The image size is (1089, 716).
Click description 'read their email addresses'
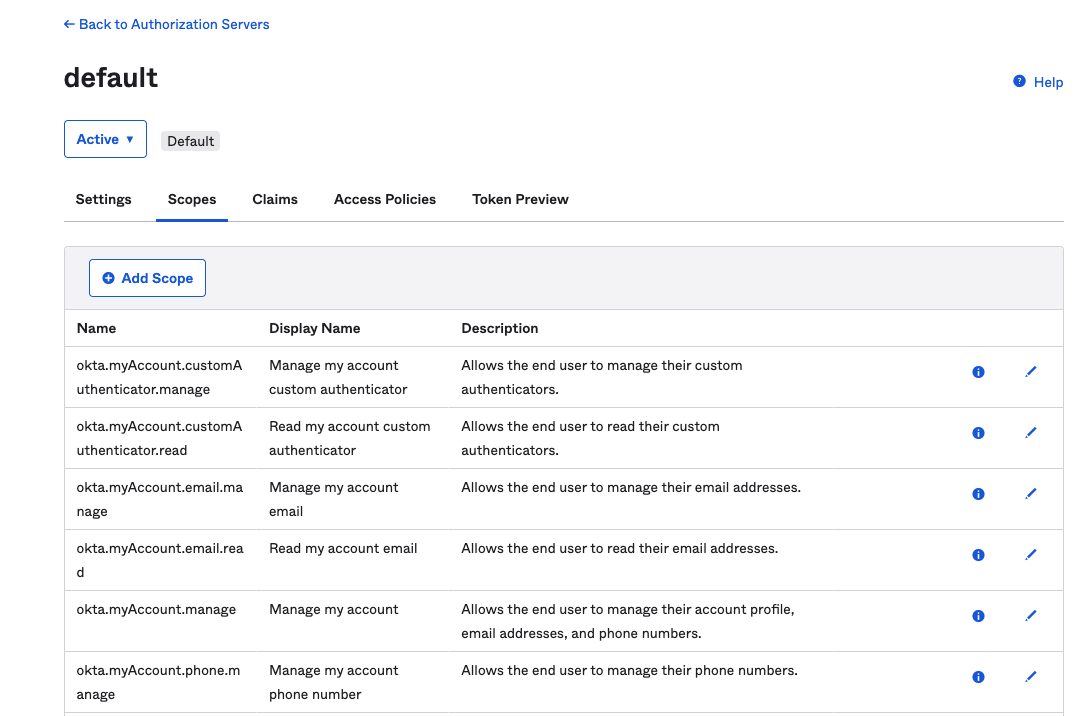tap(620, 549)
